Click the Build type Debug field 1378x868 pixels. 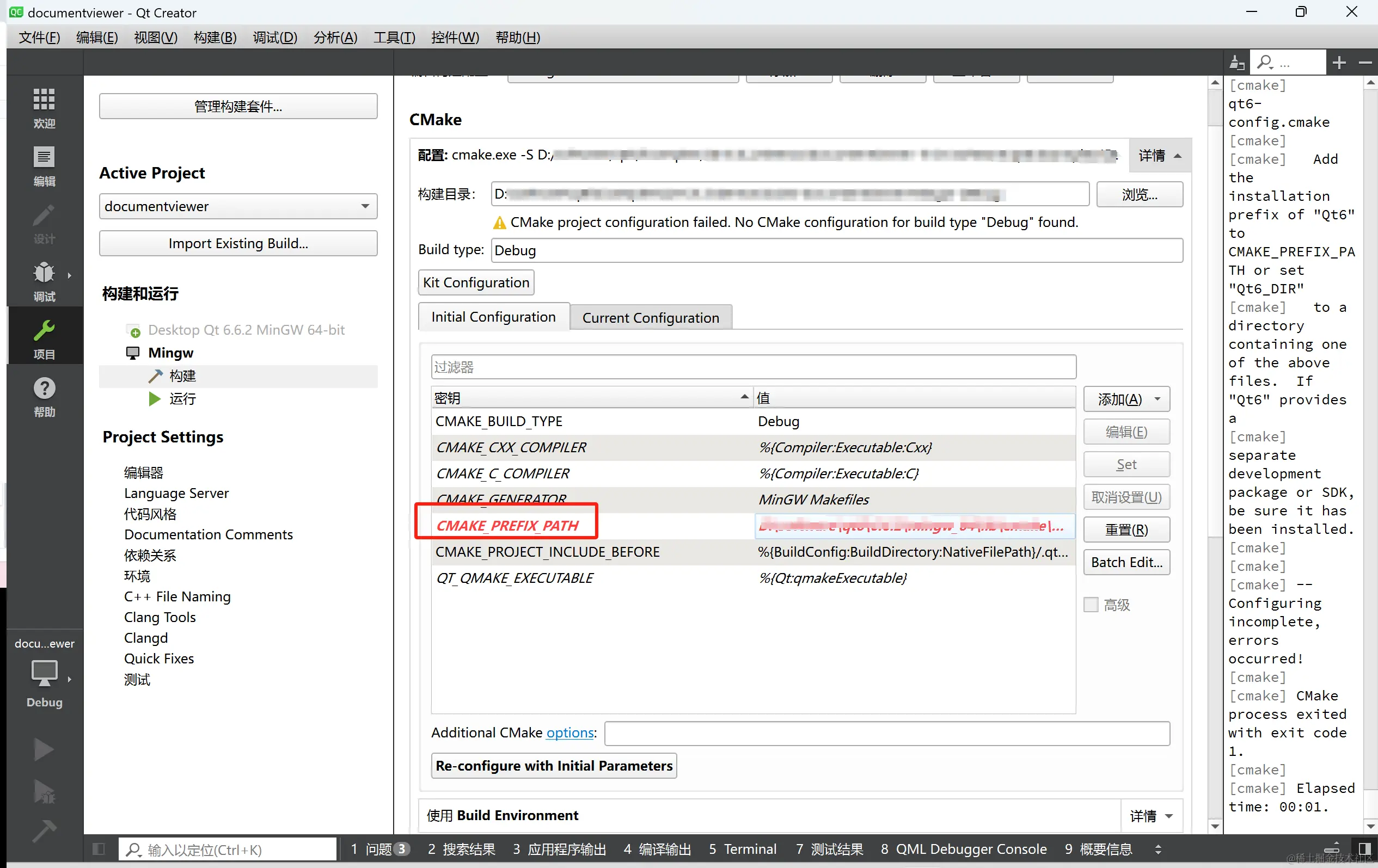coord(837,251)
